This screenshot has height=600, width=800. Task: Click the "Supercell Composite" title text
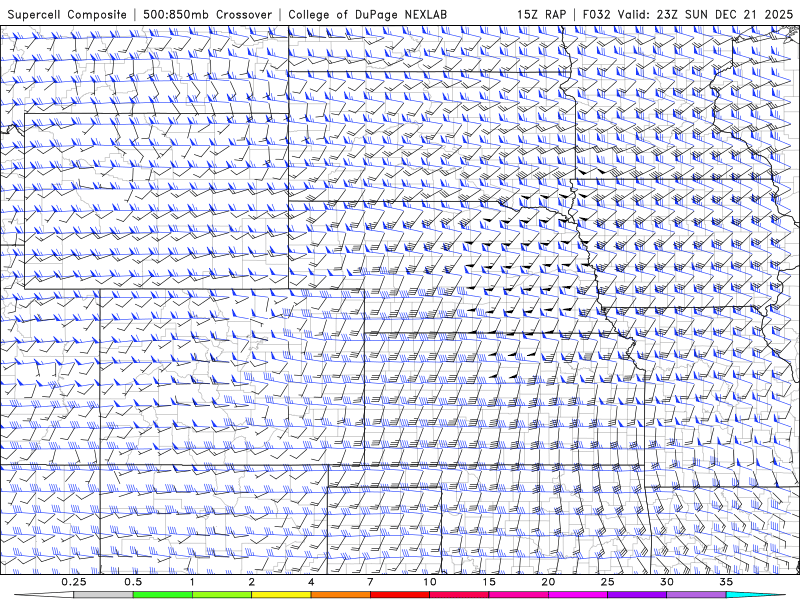coord(67,14)
